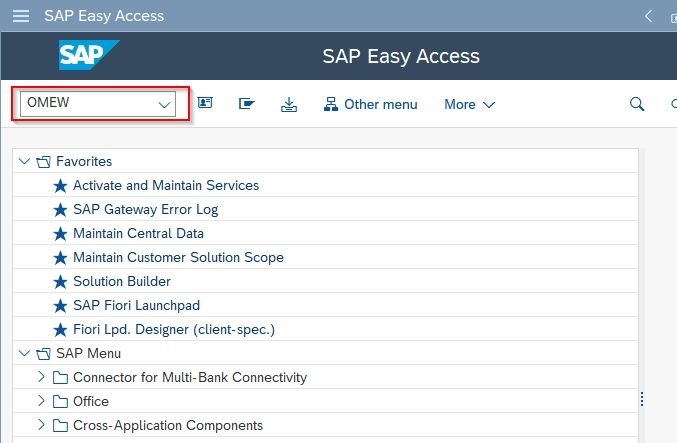Open the More menu

[x=470, y=104]
